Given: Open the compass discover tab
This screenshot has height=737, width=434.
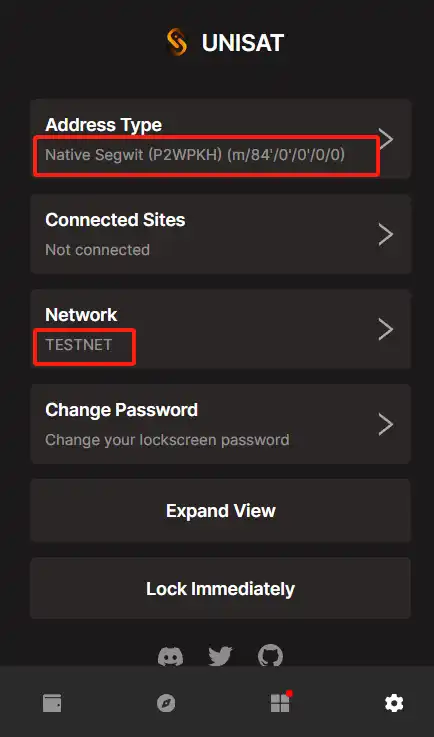Looking at the screenshot, I should click(166, 704).
